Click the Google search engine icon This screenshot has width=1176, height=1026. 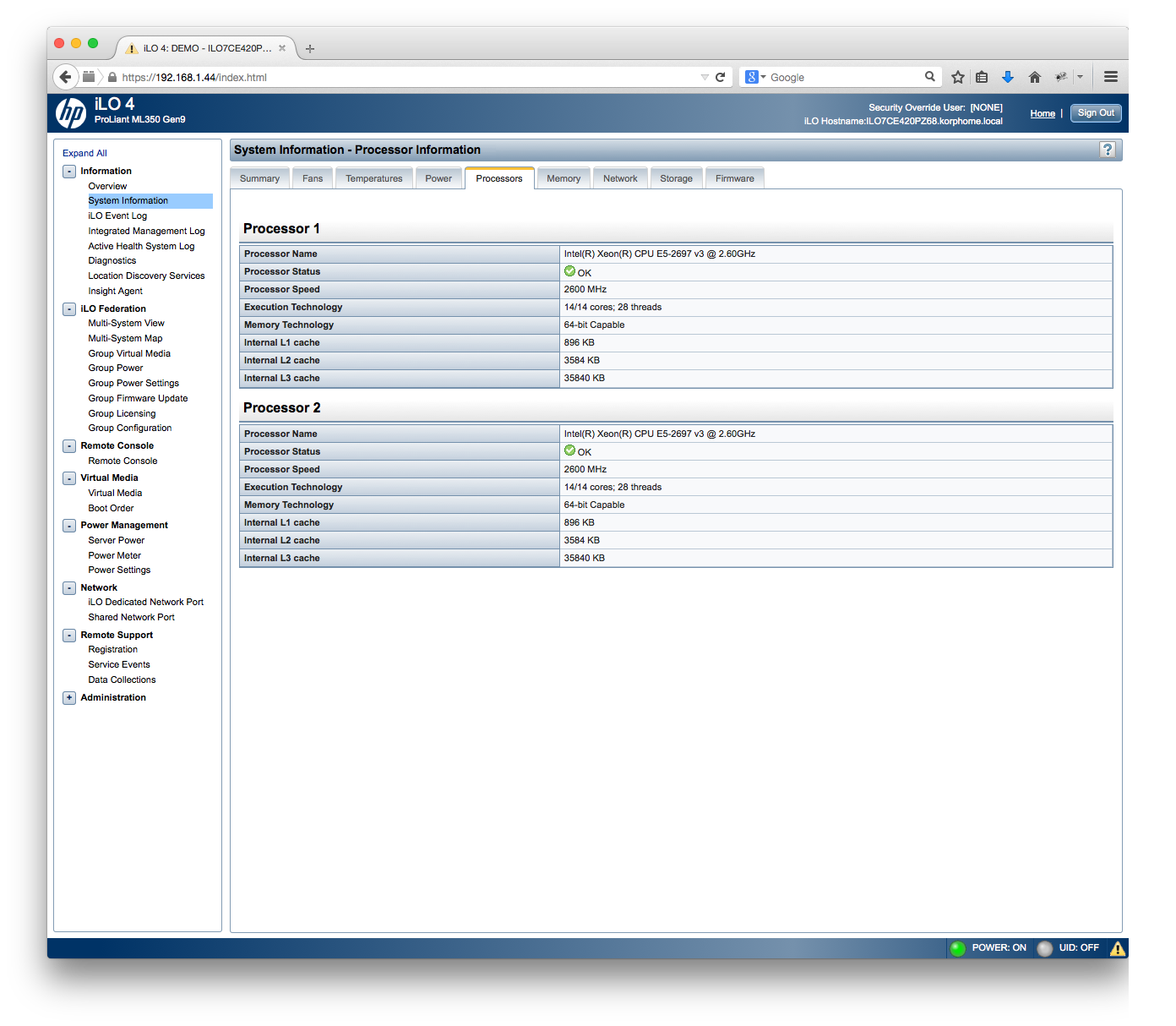click(x=752, y=77)
